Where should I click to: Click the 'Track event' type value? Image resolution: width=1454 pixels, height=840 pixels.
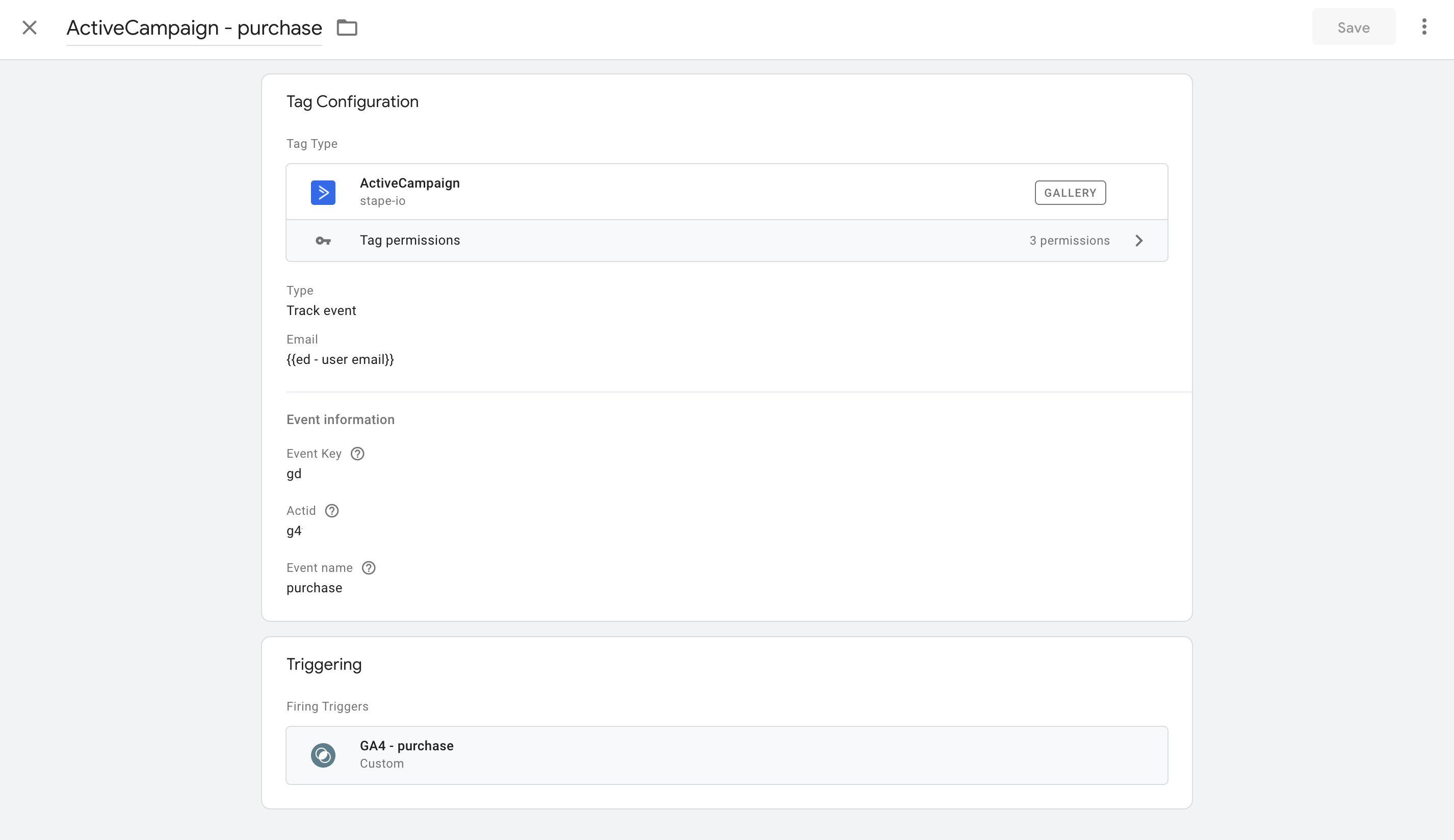point(321,310)
